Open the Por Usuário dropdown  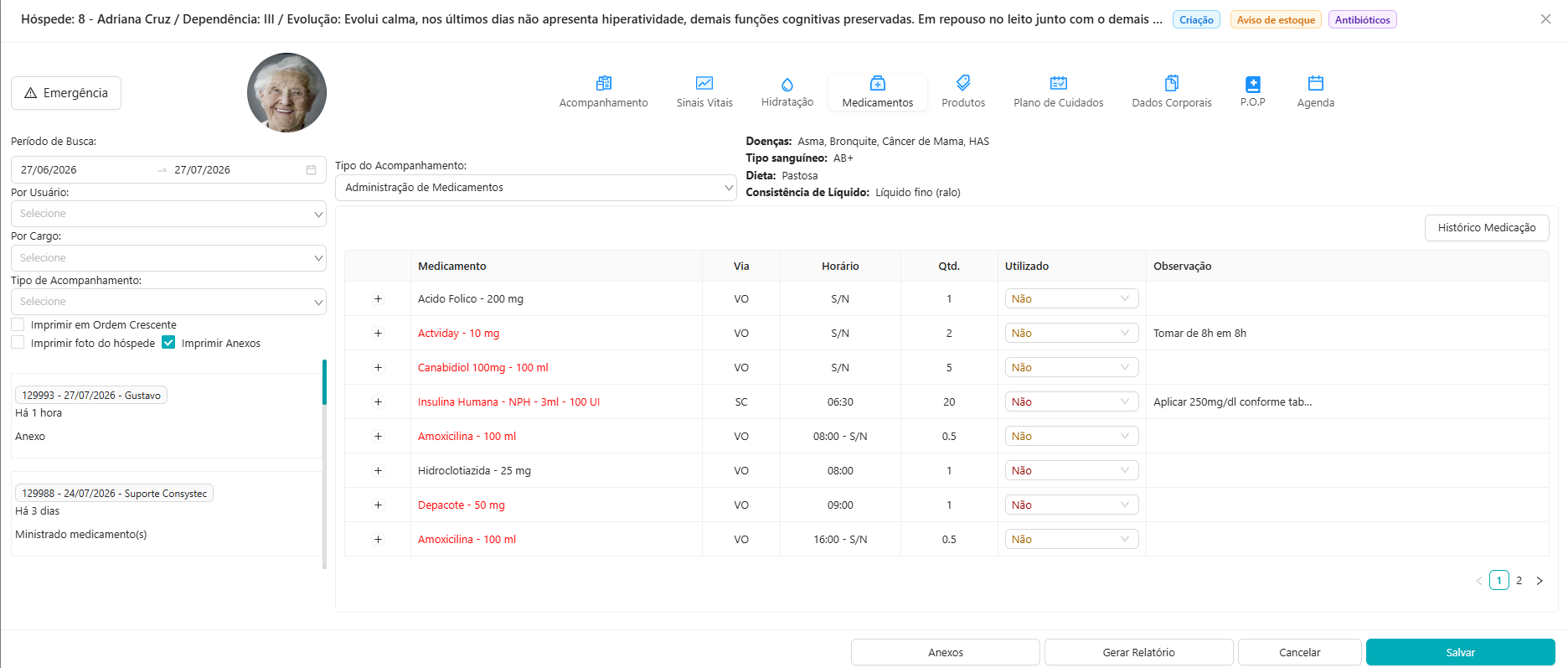point(168,214)
